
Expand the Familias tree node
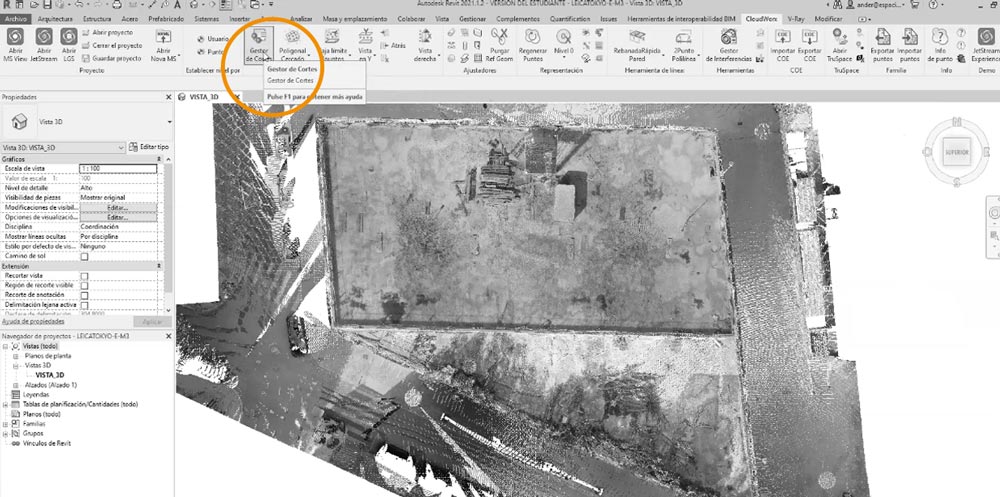pos(6,423)
